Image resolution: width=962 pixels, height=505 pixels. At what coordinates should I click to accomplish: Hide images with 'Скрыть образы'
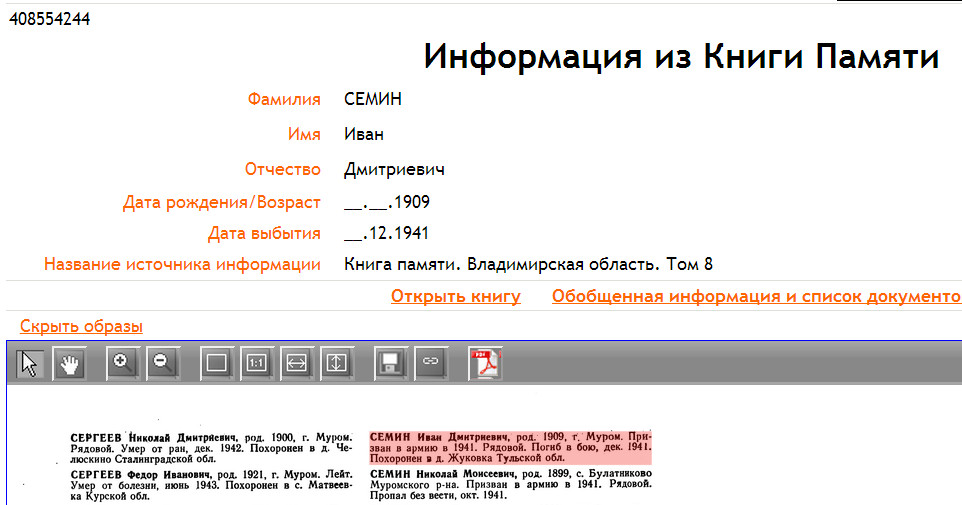(81, 326)
